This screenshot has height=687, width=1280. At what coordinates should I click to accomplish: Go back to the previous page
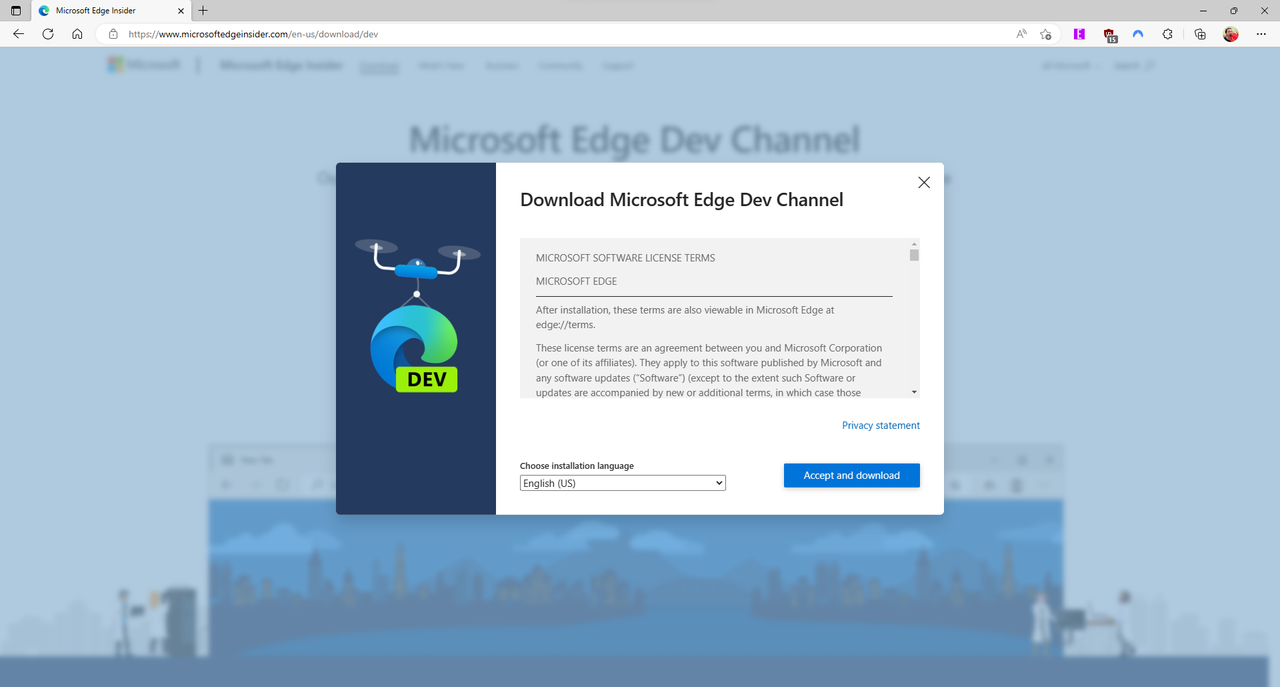(x=18, y=34)
